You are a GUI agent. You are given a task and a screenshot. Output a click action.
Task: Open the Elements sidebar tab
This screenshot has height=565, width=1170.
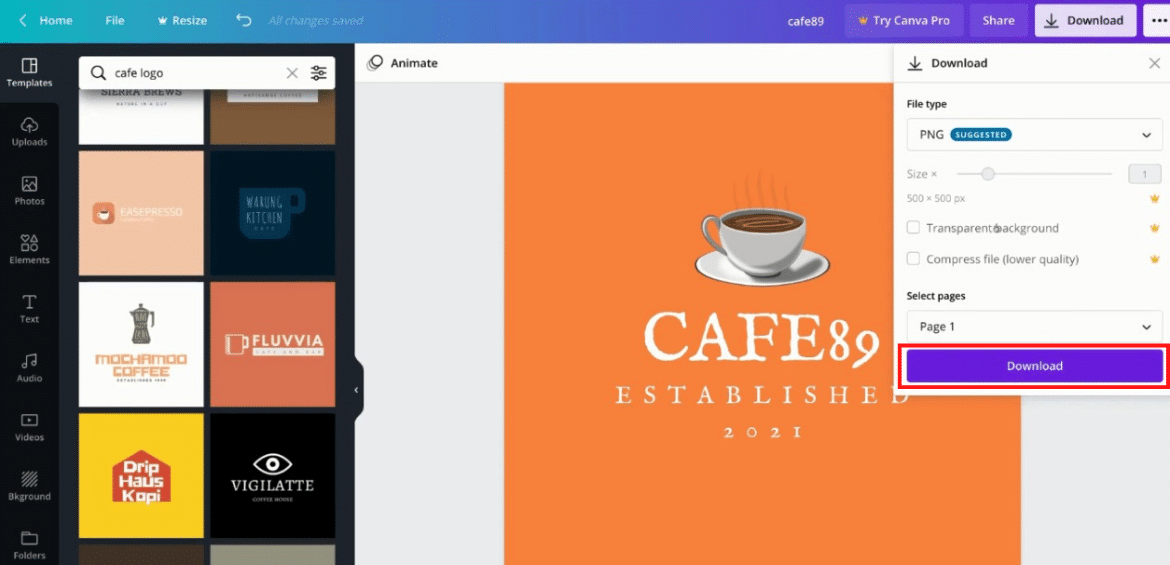point(29,249)
